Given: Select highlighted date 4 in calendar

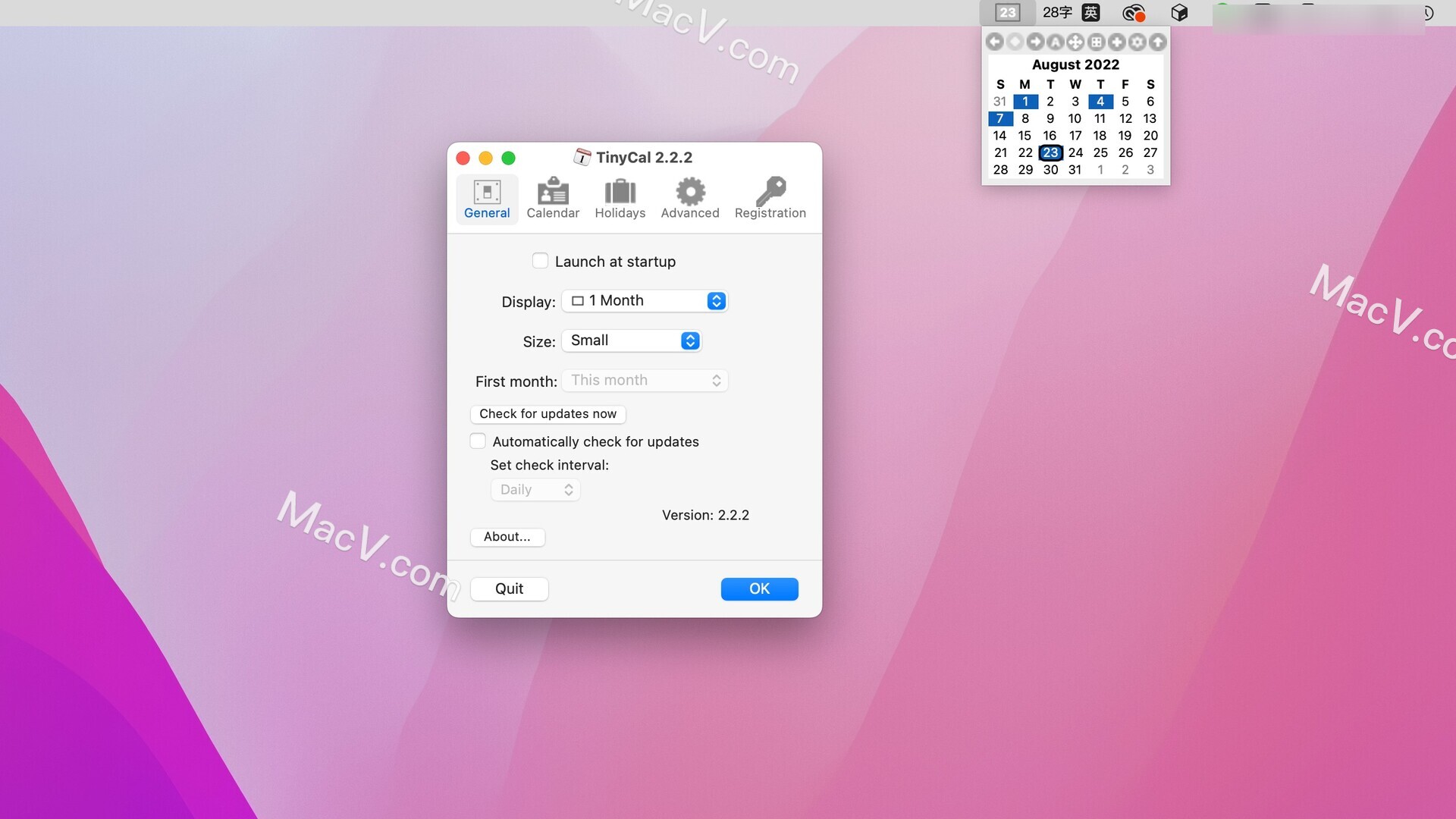Looking at the screenshot, I should tap(1100, 102).
